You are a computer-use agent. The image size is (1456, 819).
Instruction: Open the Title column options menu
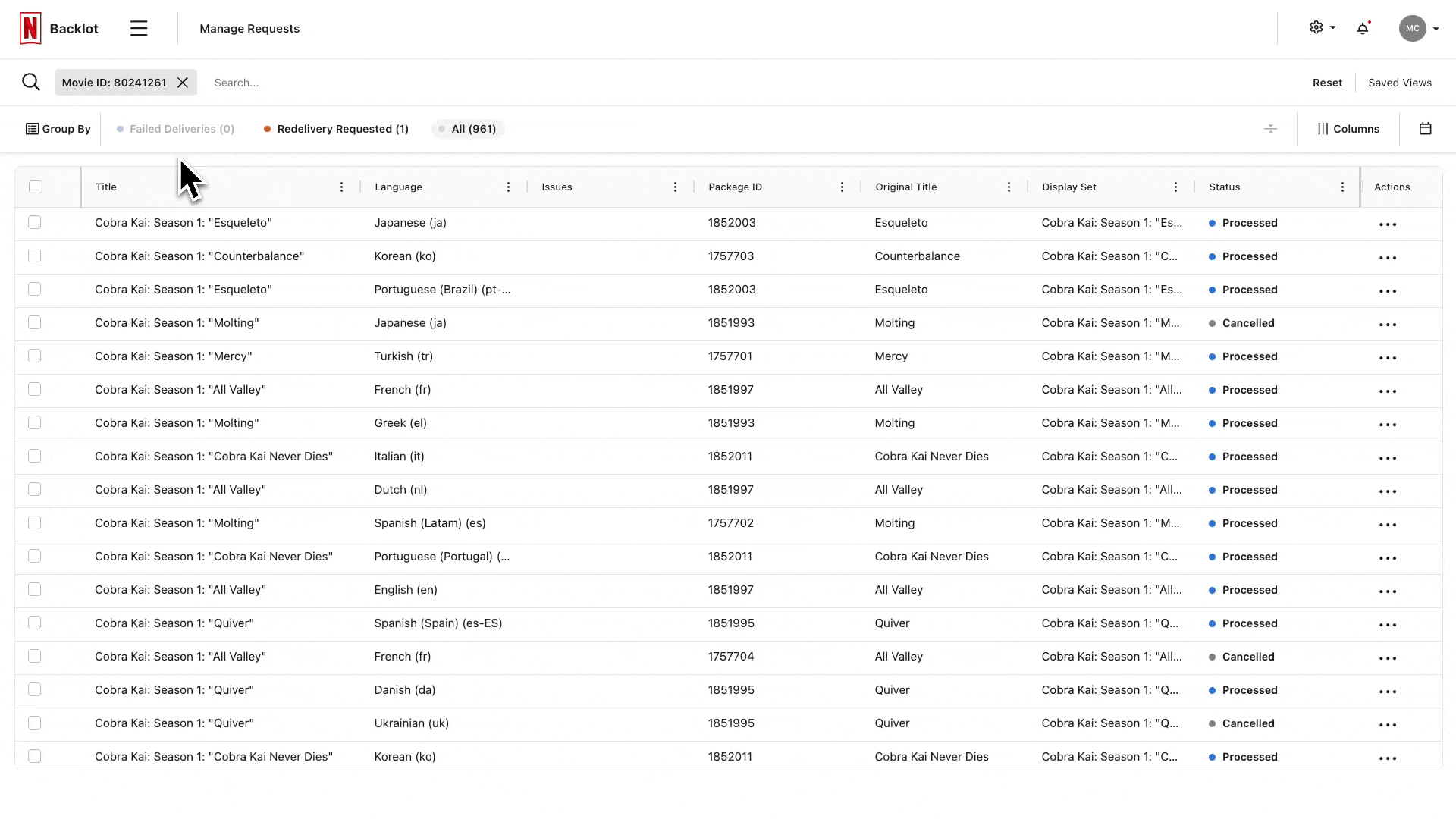[x=341, y=187]
